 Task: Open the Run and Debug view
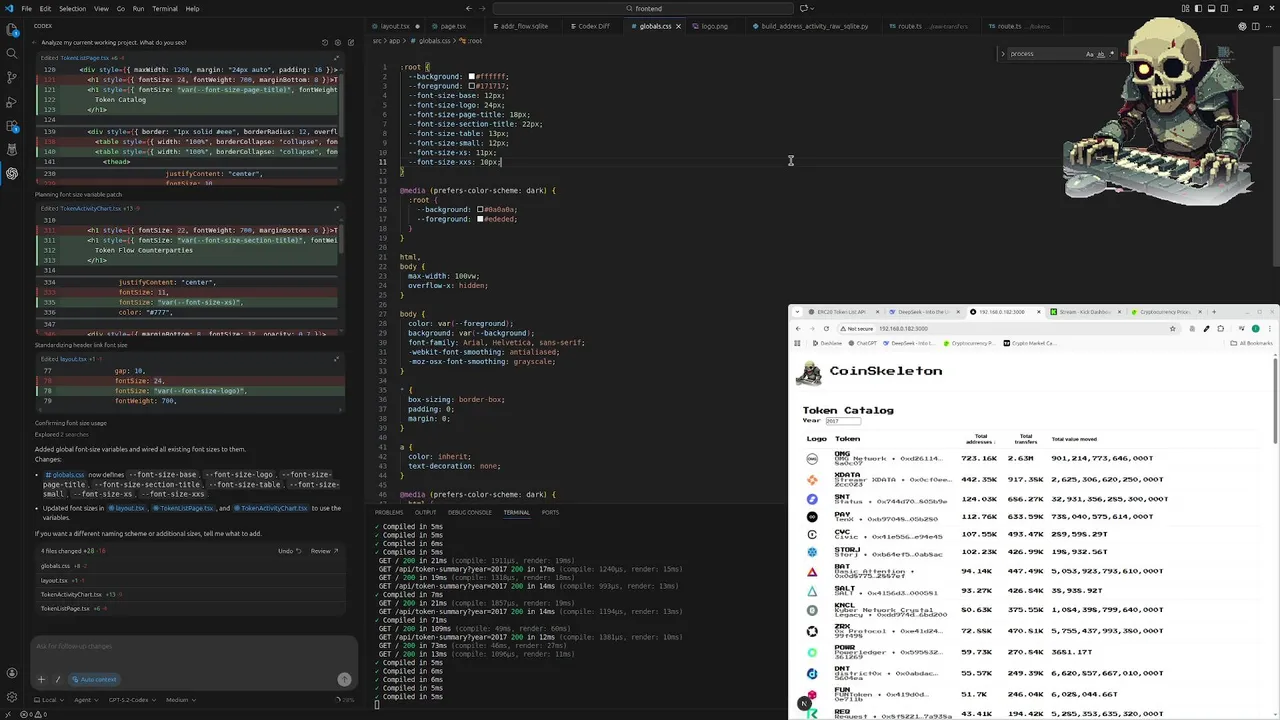(12, 102)
